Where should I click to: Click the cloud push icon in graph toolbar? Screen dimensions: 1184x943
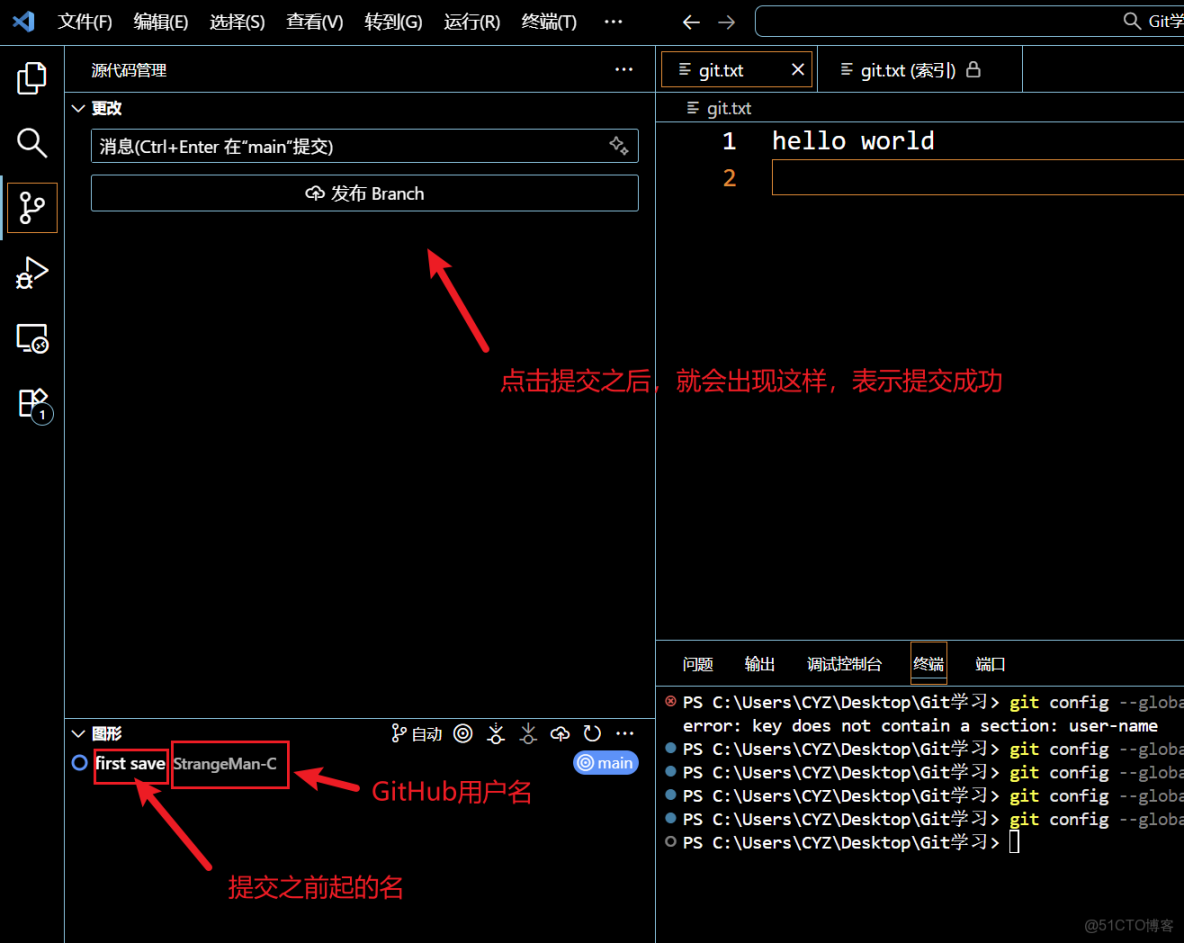[560, 733]
